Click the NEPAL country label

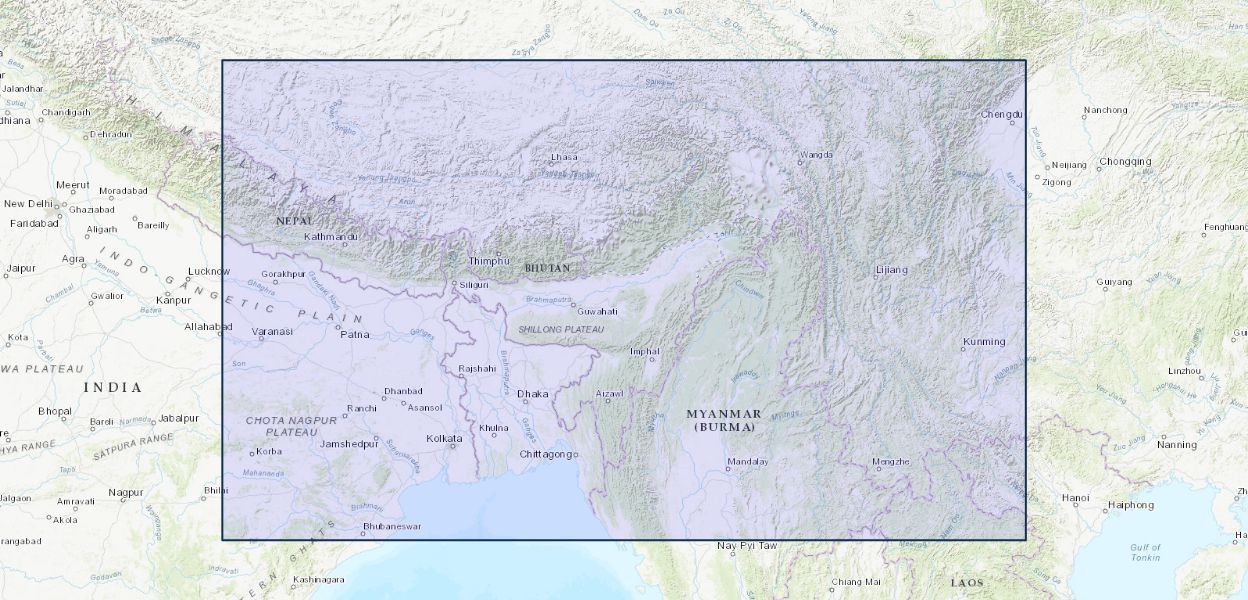(x=295, y=220)
